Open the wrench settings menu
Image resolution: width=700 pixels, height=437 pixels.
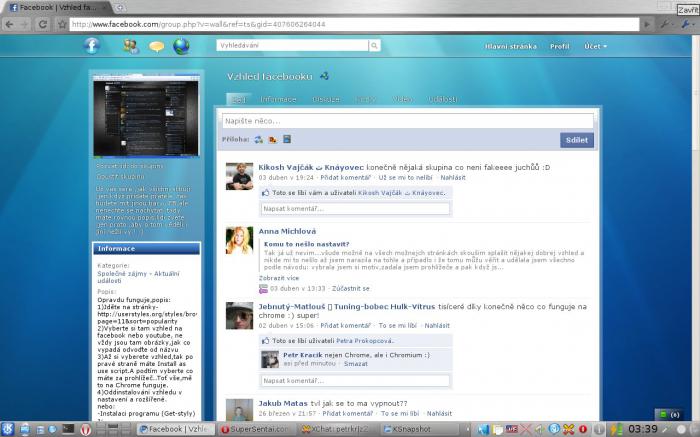[x=686, y=24]
